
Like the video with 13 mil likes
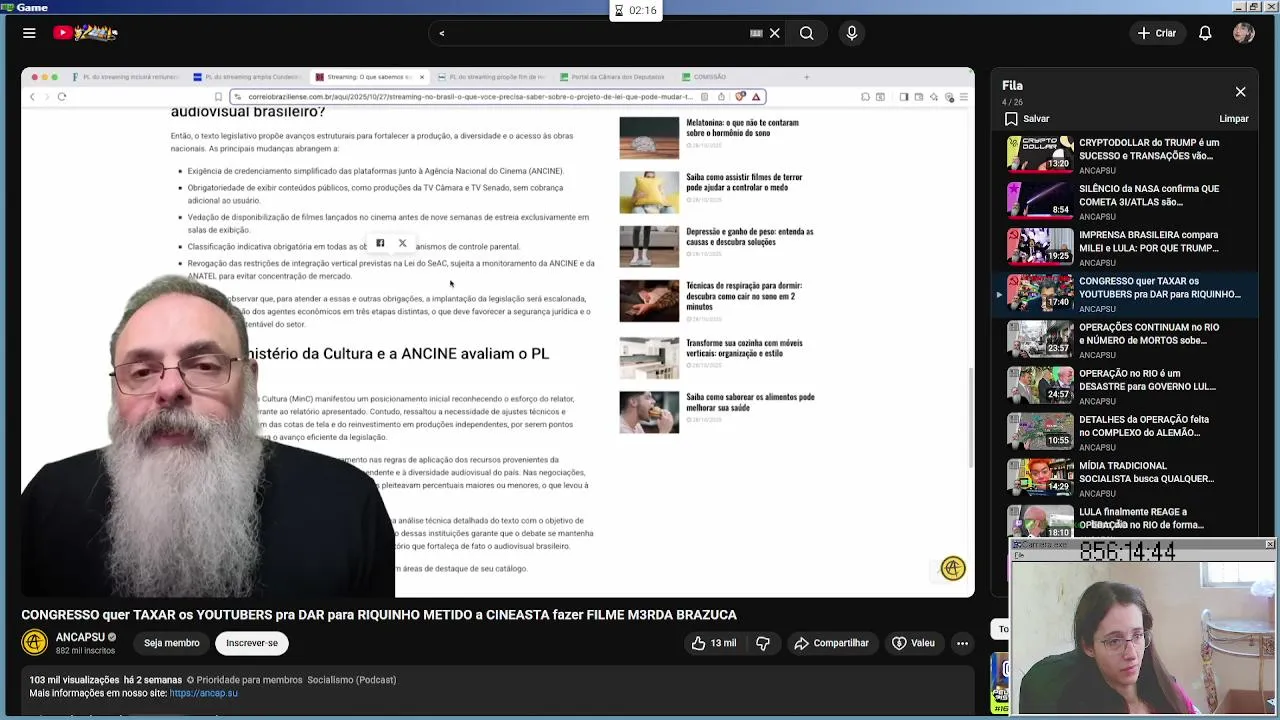pos(713,643)
